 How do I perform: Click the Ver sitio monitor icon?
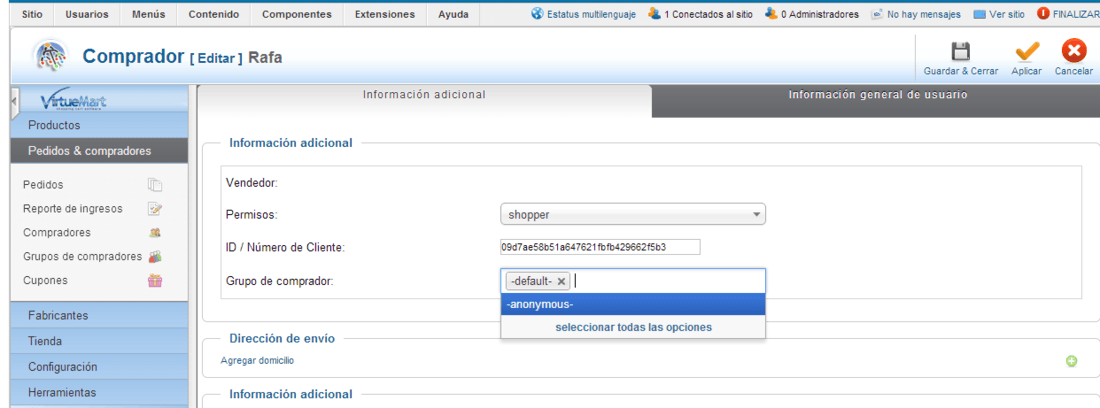pyautogui.click(x=979, y=14)
